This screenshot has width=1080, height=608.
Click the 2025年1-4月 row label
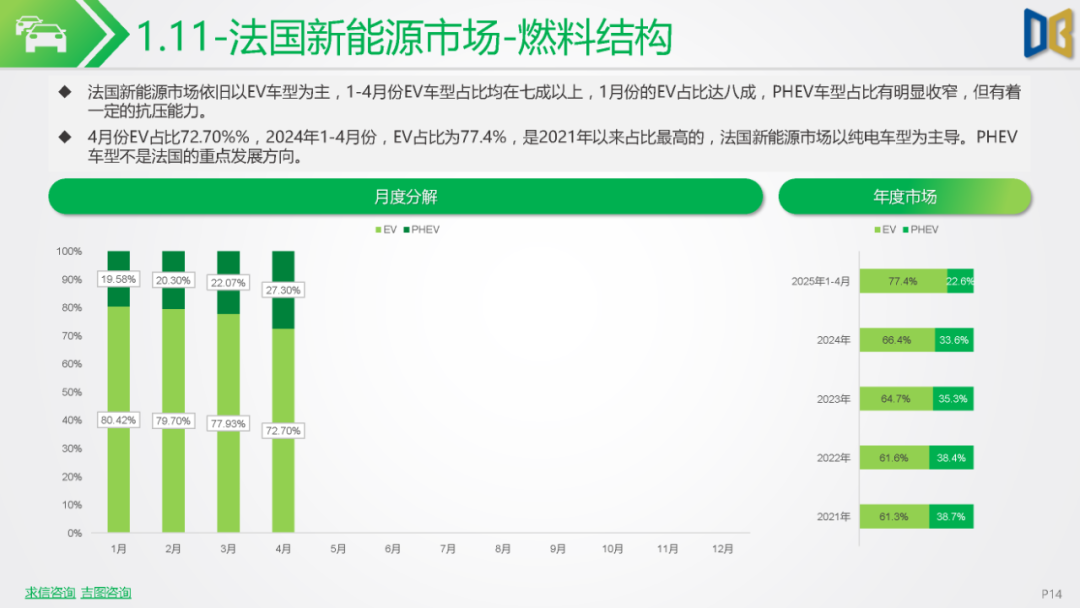pyautogui.click(x=820, y=281)
